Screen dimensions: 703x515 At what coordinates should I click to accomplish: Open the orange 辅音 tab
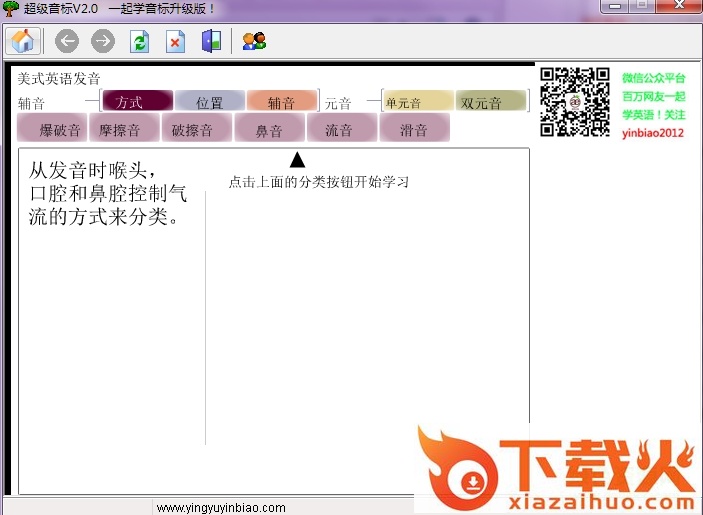[281, 101]
